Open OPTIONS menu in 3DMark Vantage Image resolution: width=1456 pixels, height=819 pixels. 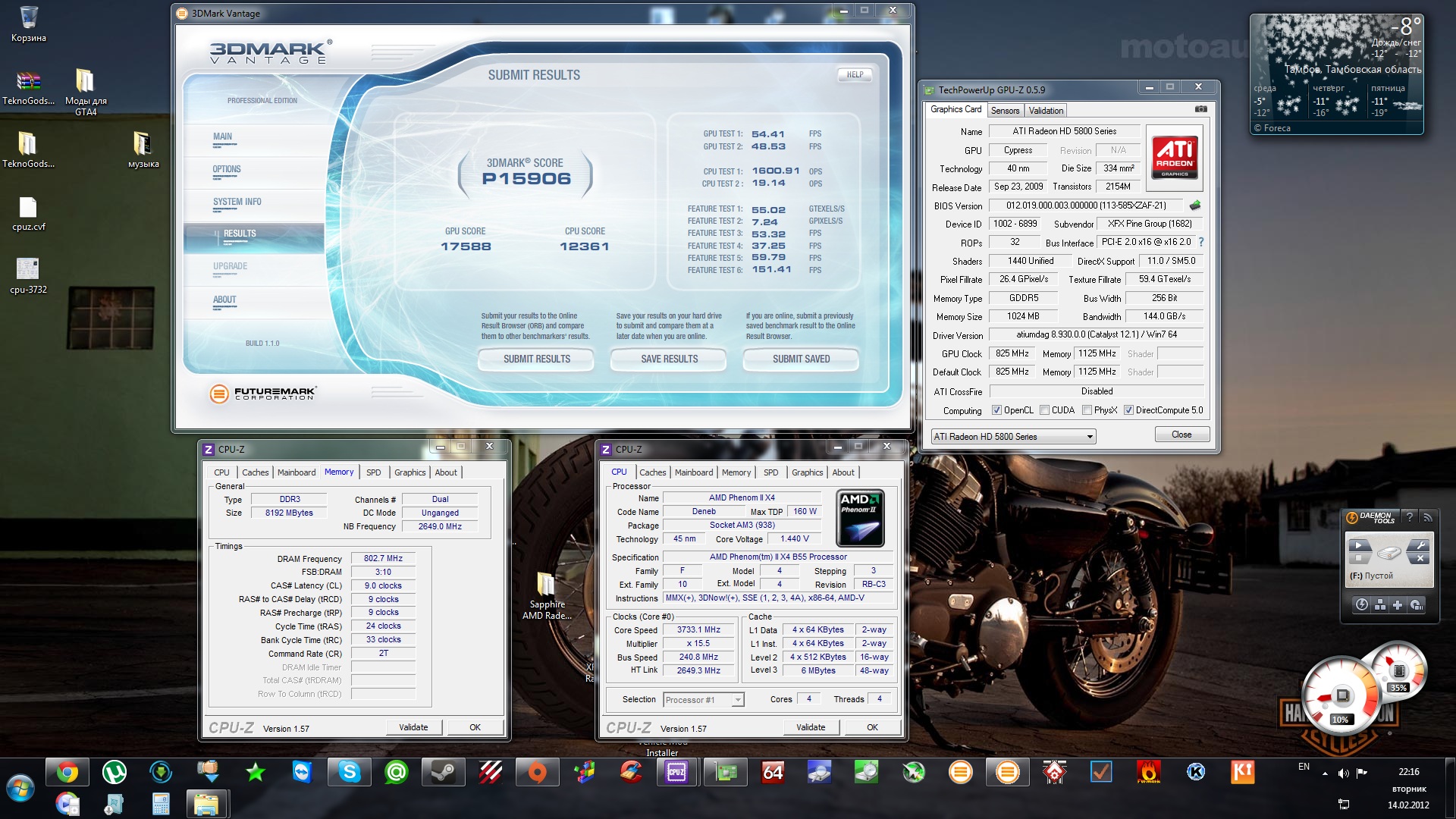point(227,170)
